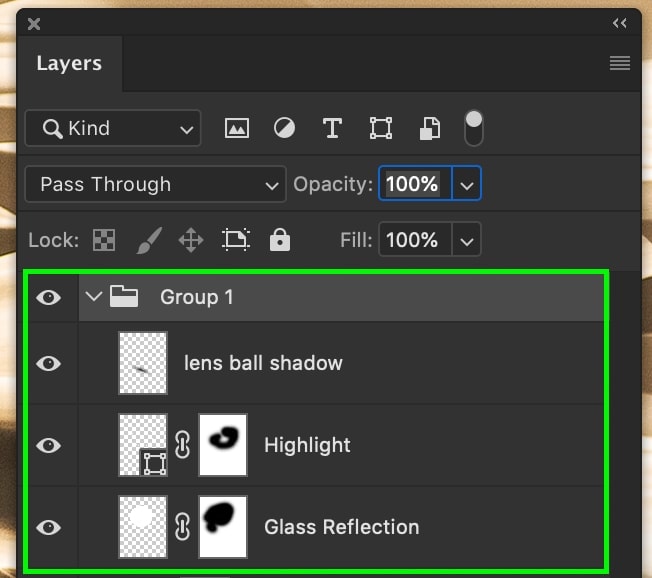Select the Highlight layer mask thumbnail
The height and width of the screenshot is (578, 652).
tap(223, 445)
